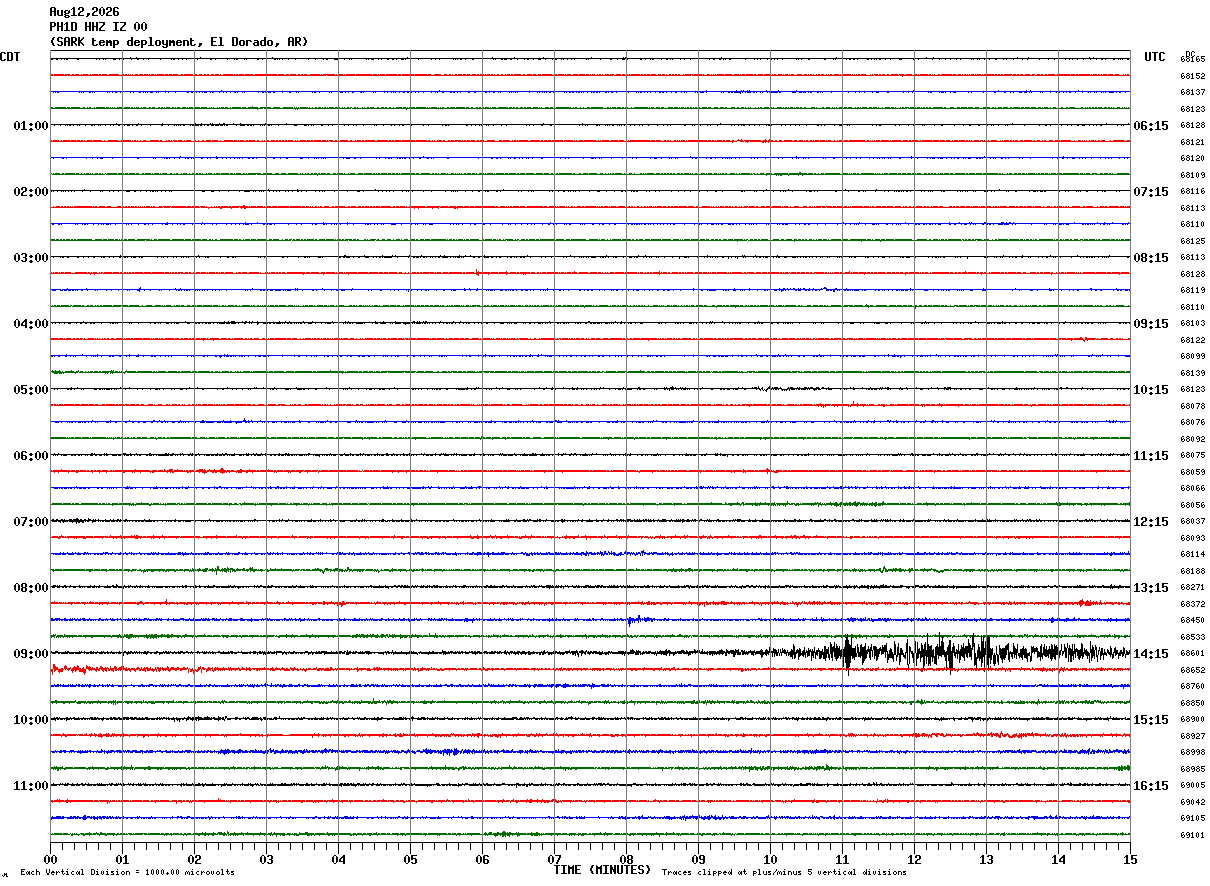Screen dimensions: 1210x886
Task: Click the PH1D HHZ IZ 00 station label
Action: point(98,27)
